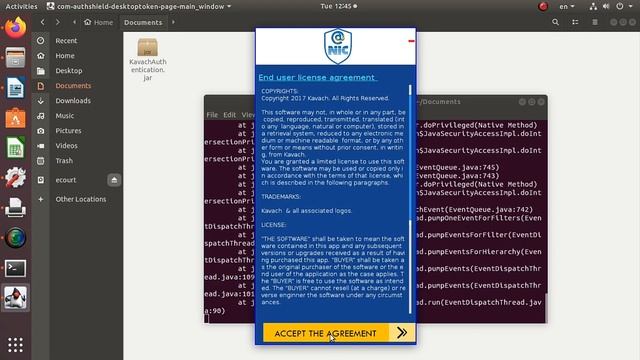
Task: Open system settings tools dock icon
Action: click(16, 178)
